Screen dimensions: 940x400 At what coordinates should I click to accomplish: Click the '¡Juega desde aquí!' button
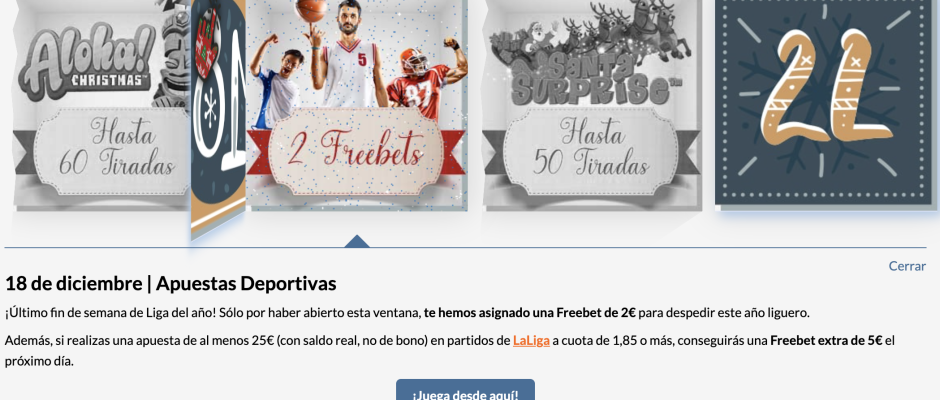pos(465,392)
